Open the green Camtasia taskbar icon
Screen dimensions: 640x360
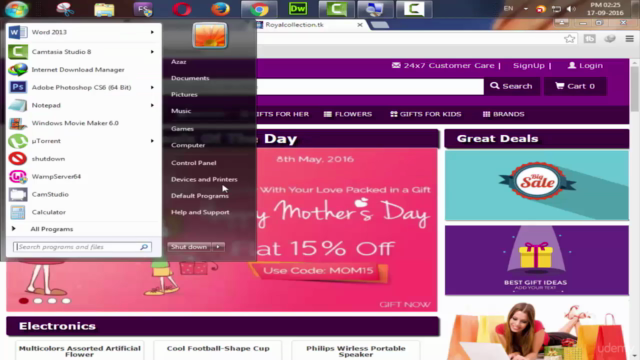[x=336, y=9]
